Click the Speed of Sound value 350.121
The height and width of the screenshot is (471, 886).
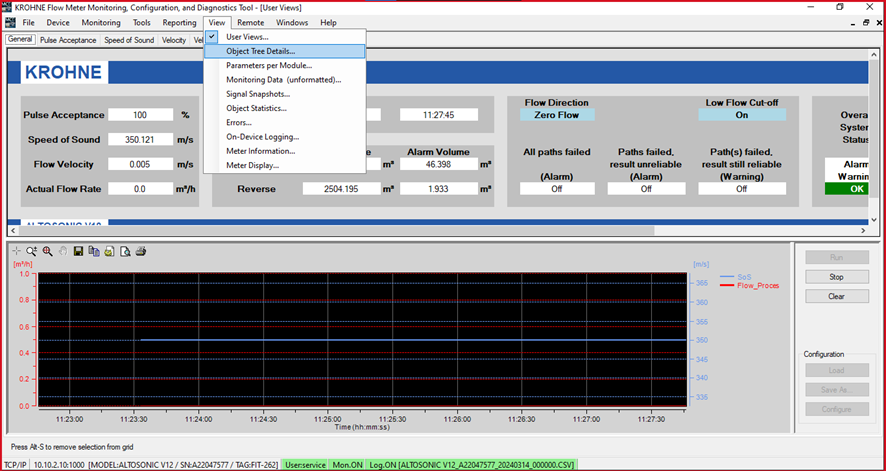click(141, 139)
